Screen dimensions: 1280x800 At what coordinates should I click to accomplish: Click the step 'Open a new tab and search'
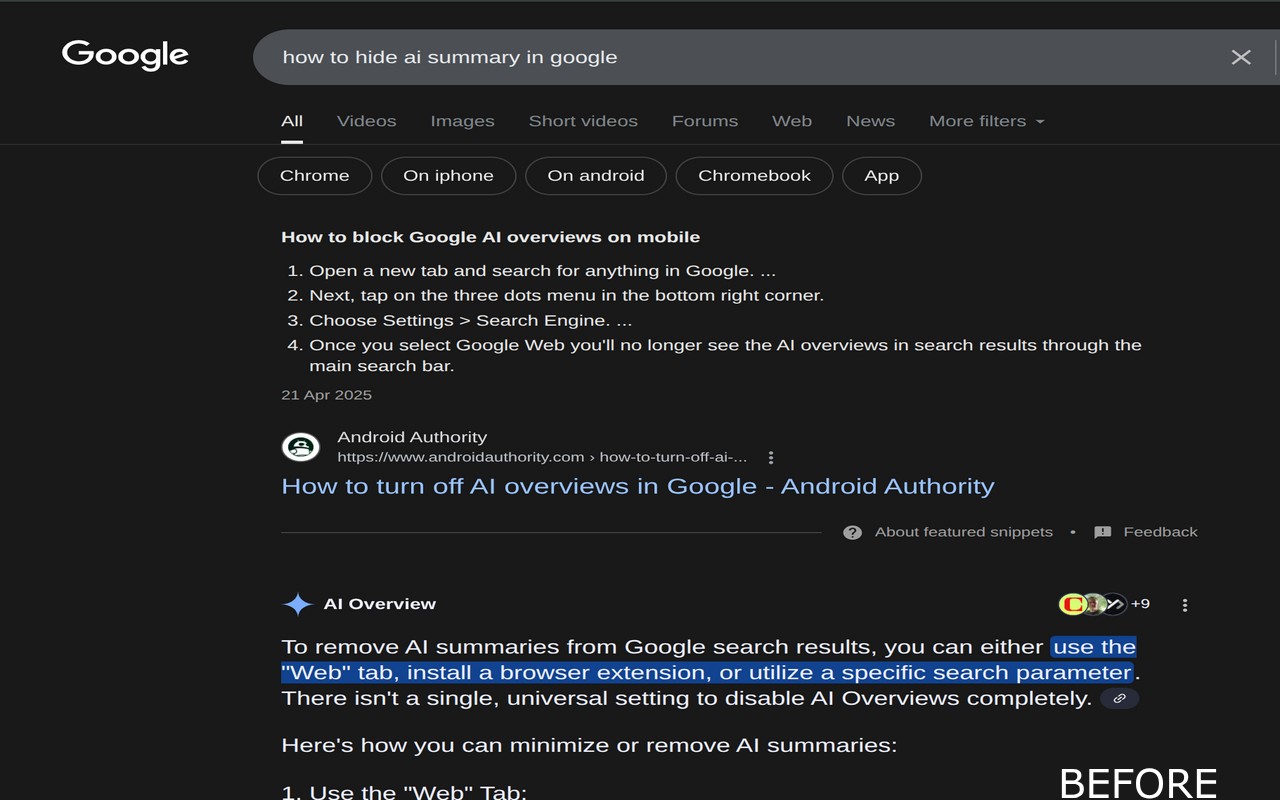pos(543,271)
